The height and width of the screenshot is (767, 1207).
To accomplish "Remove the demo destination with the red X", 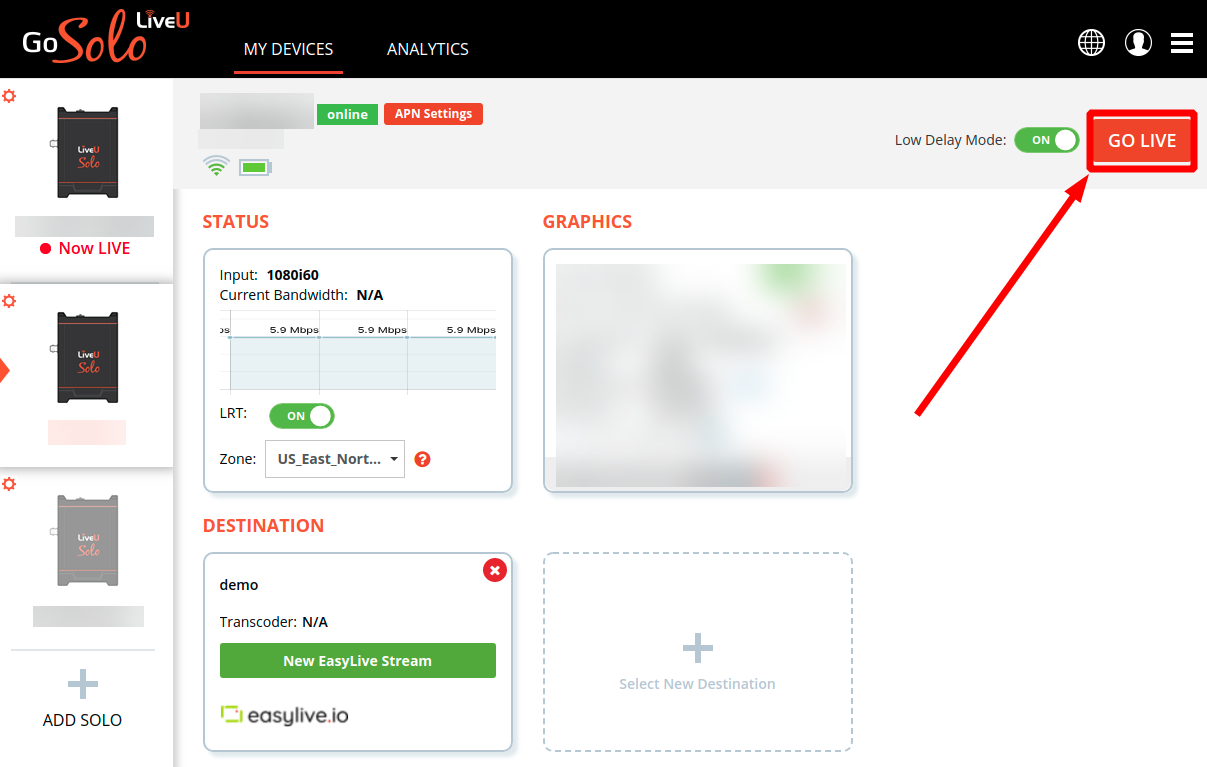I will (494, 570).
